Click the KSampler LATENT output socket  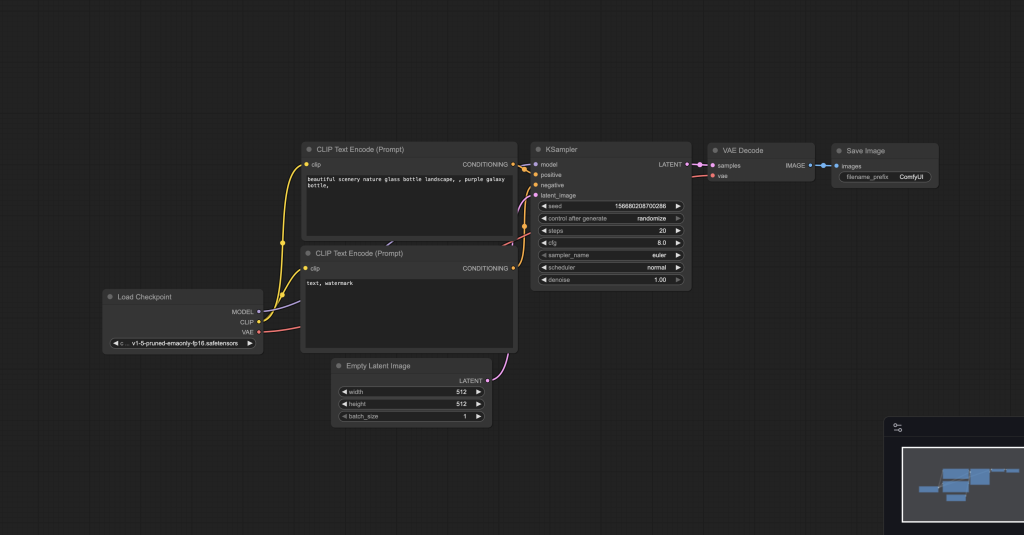[687, 164]
